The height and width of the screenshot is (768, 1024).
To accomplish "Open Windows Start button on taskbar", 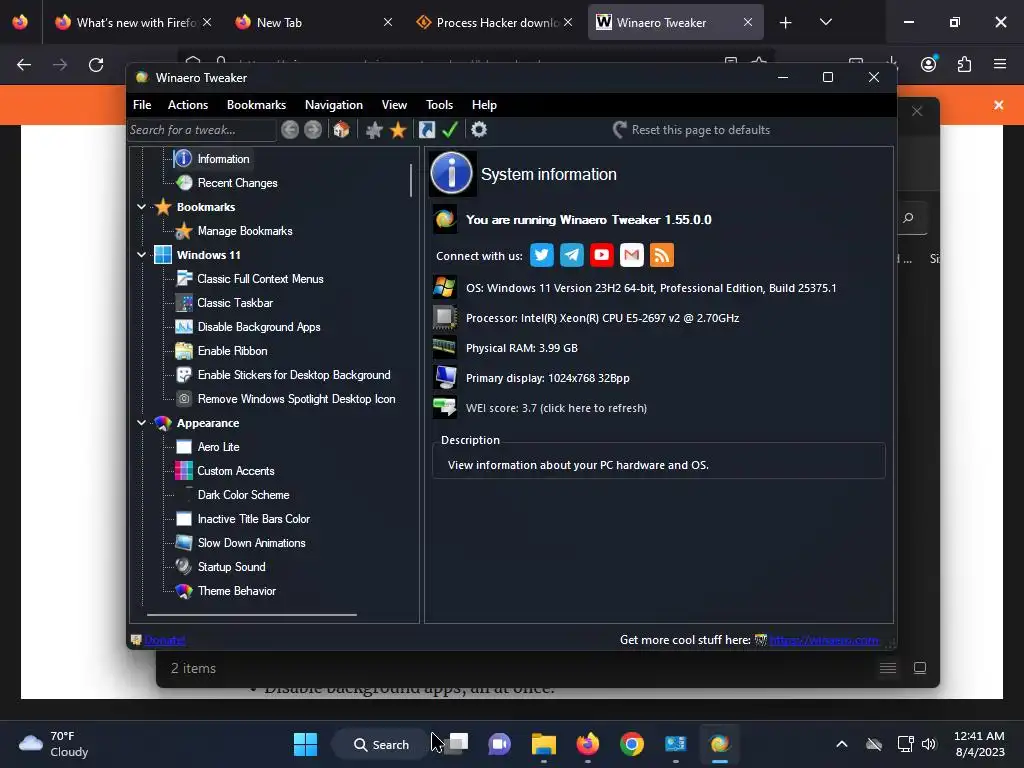I will click(x=306, y=744).
